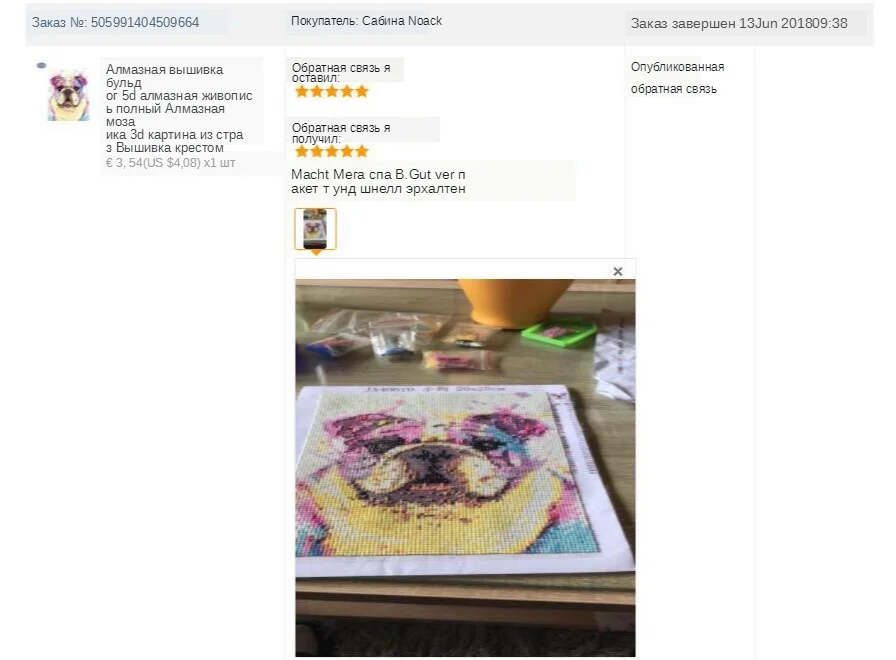Click the small blue dot icon above product
Image resolution: width=896 pixels, height=660 pixels.
pos(41,66)
